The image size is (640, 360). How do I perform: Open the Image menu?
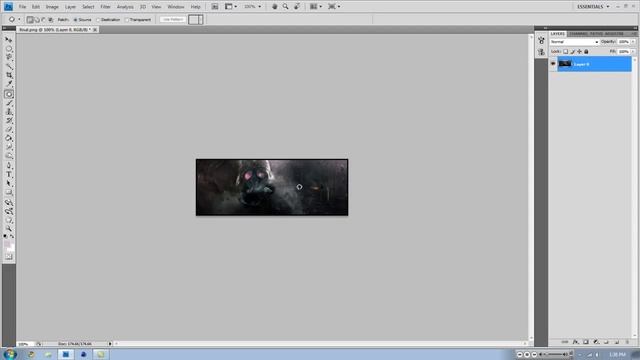coord(52,7)
